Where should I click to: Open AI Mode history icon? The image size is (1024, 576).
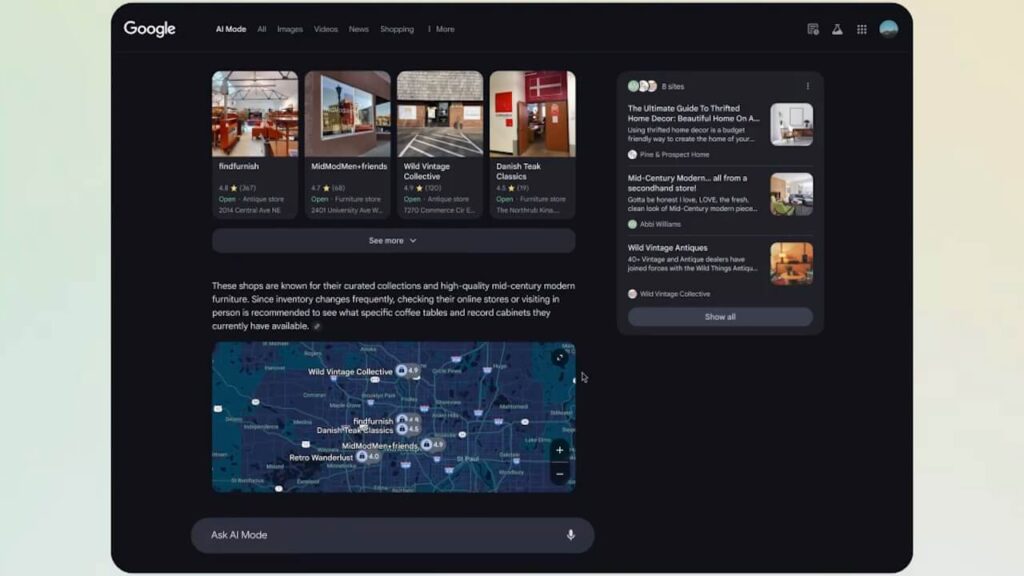pos(813,29)
